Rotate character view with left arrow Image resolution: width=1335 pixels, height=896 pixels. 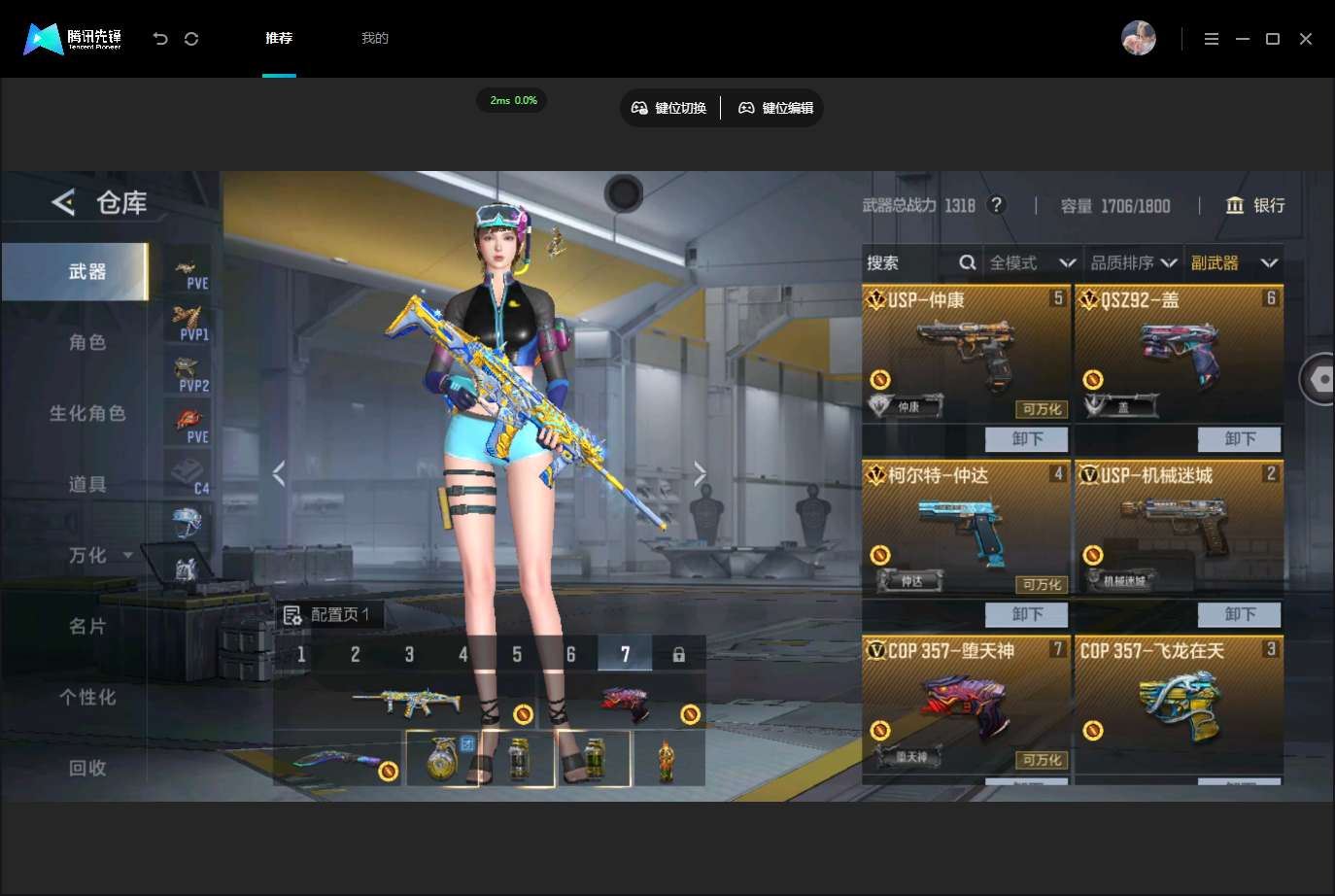point(279,473)
